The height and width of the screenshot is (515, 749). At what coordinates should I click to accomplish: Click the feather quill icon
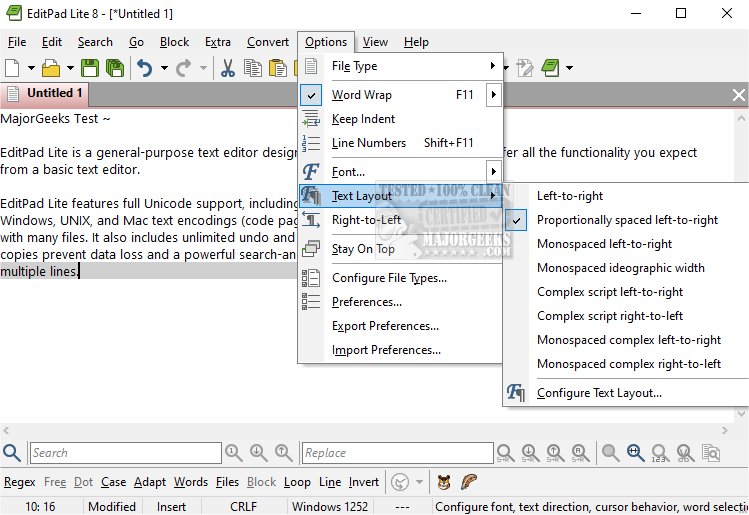point(469,481)
